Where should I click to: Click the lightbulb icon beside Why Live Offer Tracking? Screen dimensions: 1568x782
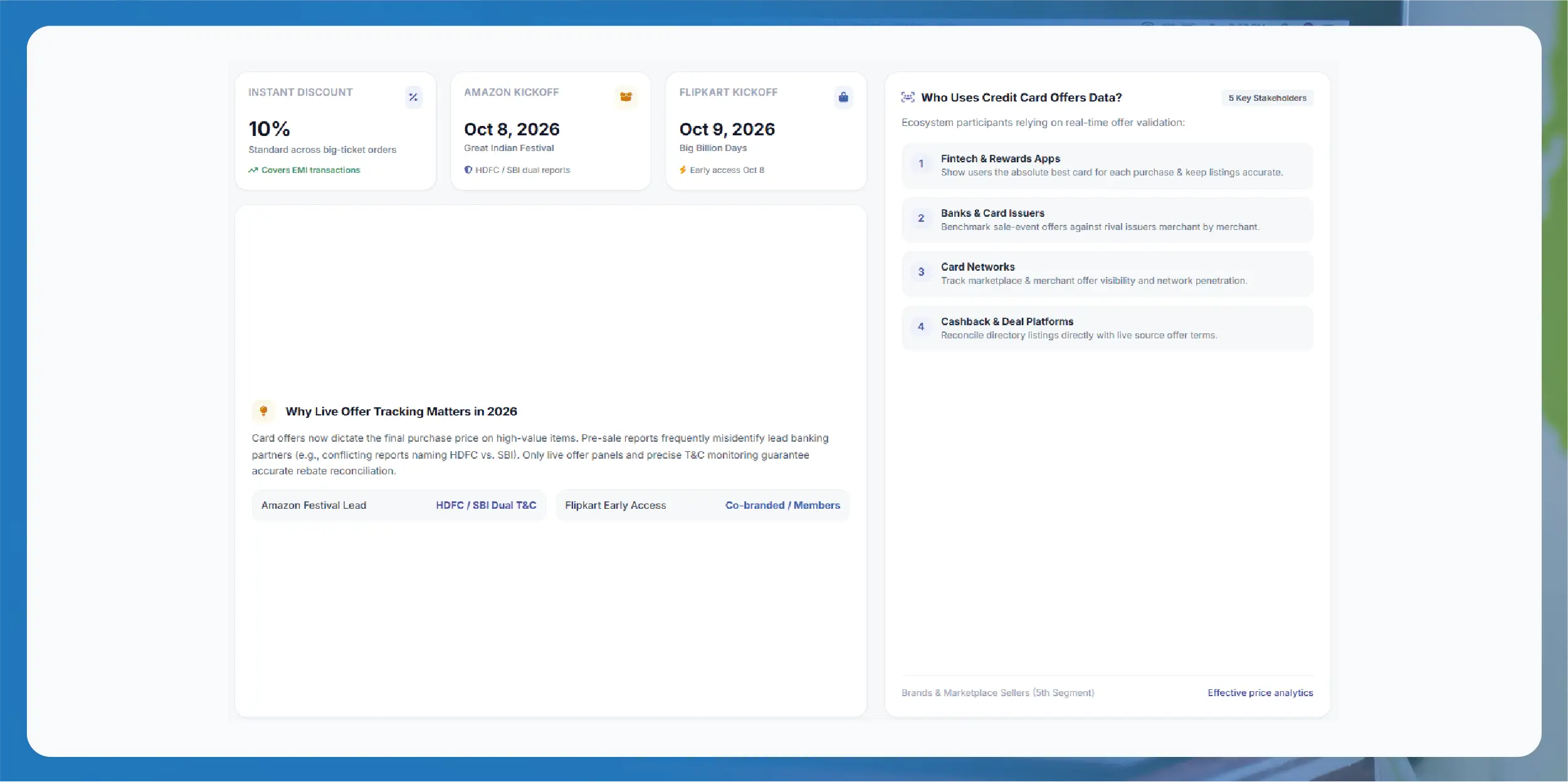click(263, 411)
